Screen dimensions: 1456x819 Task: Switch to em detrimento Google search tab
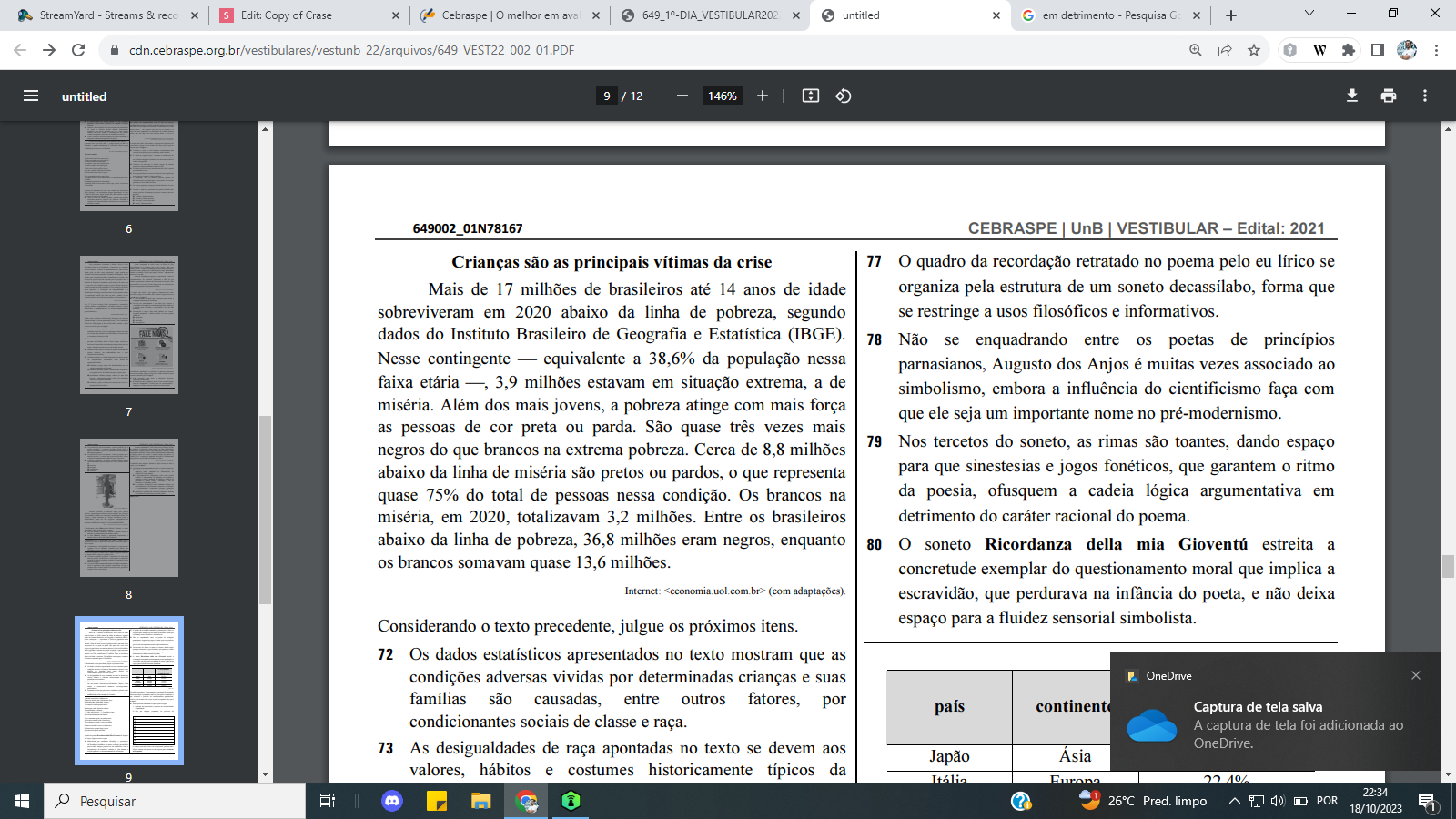point(1110,15)
